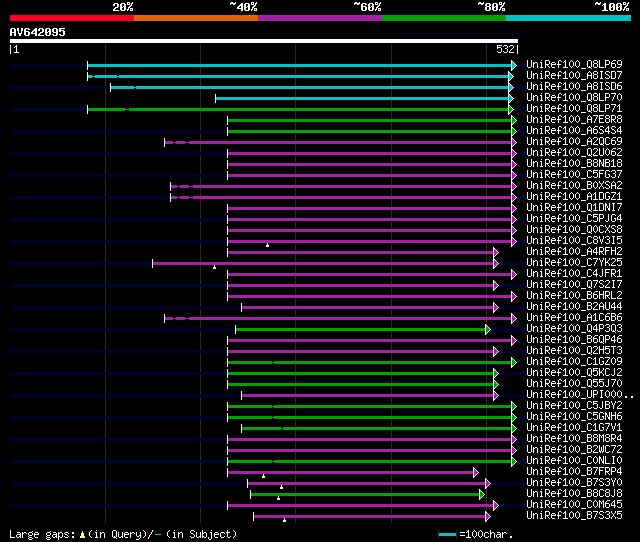Open the UniRef100_Q2H5T3 entry
The image size is (640, 542).
pos(574,351)
